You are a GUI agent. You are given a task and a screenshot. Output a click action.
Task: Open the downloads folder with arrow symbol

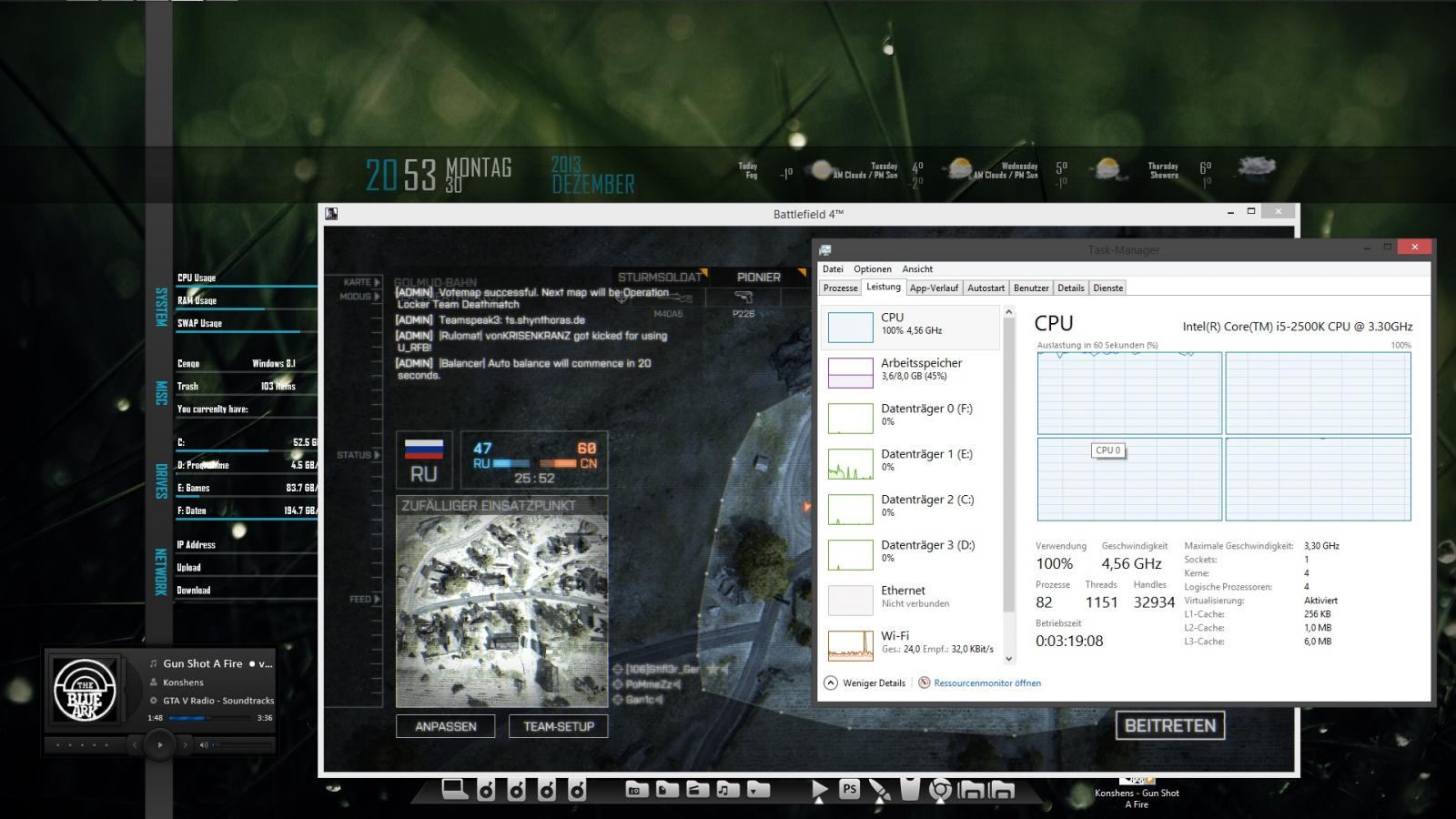pyautogui.click(x=757, y=789)
